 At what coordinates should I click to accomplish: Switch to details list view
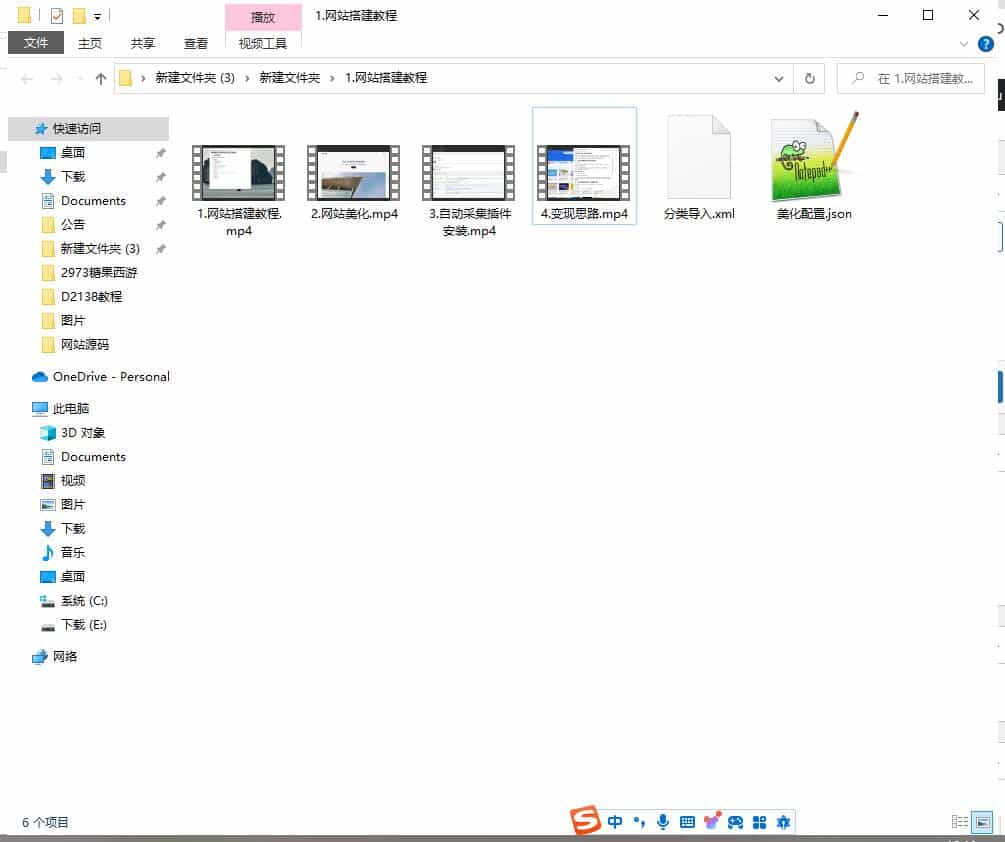coord(960,822)
